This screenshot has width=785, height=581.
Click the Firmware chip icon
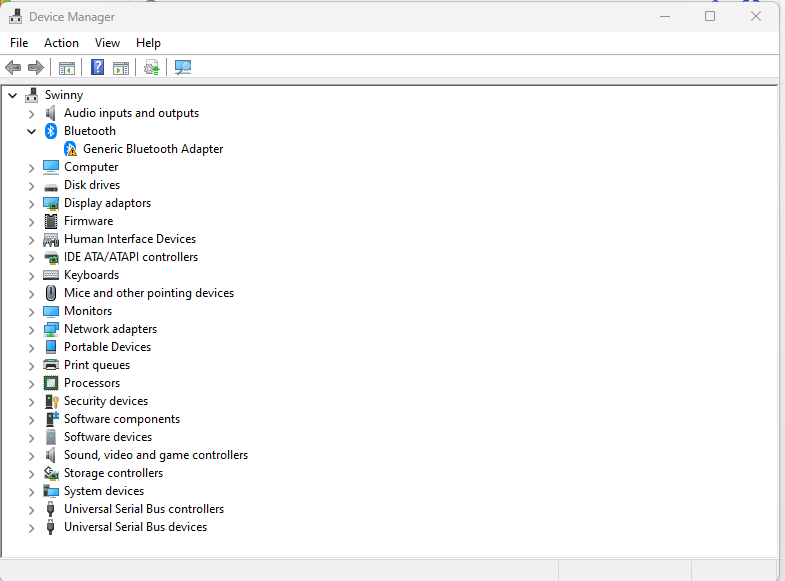[51, 221]
